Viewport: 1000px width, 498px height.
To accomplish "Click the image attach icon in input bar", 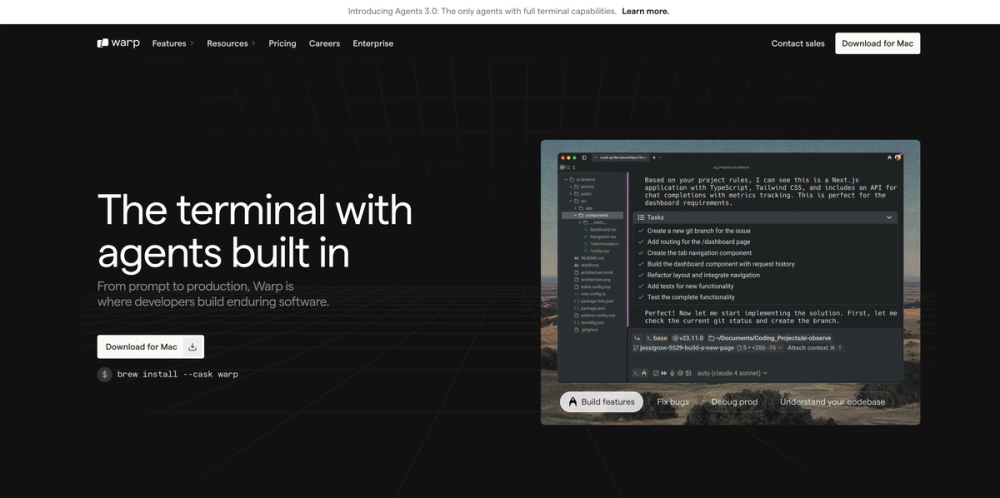I will [688, 373].
